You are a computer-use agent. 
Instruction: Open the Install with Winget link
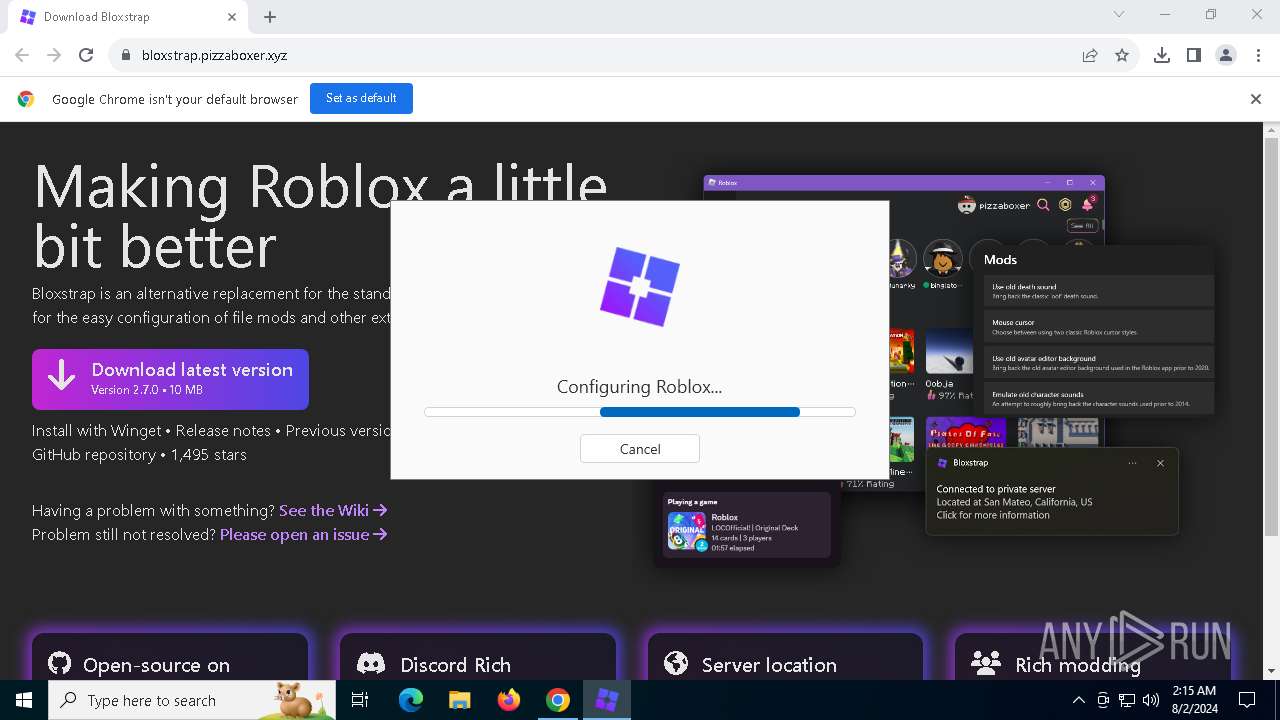tap(96, 430)
